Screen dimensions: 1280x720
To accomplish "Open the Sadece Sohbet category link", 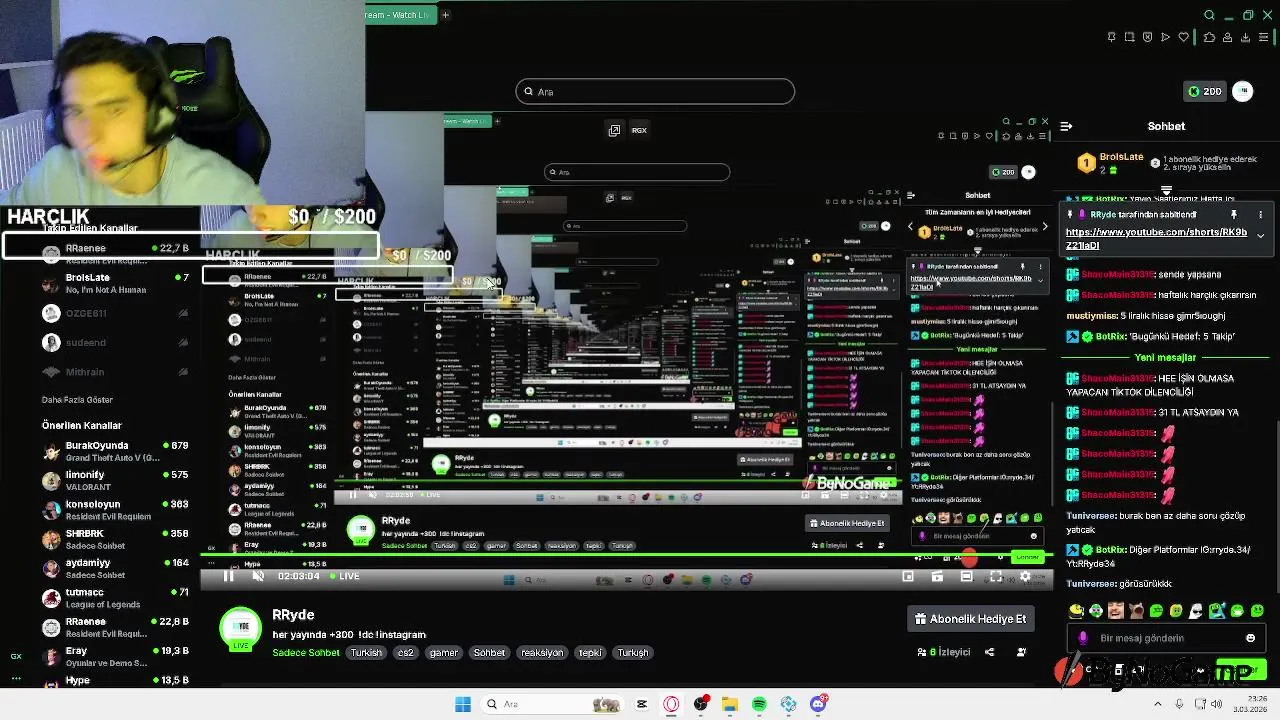I will point(306,653).
